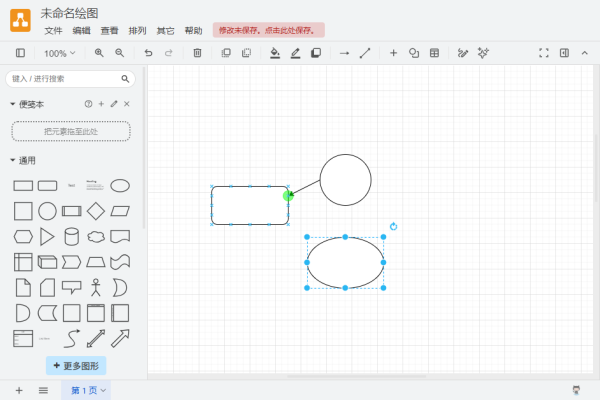Select the cylinder shape in palette
Screen dimensions: 600x400
coord(72,237)
